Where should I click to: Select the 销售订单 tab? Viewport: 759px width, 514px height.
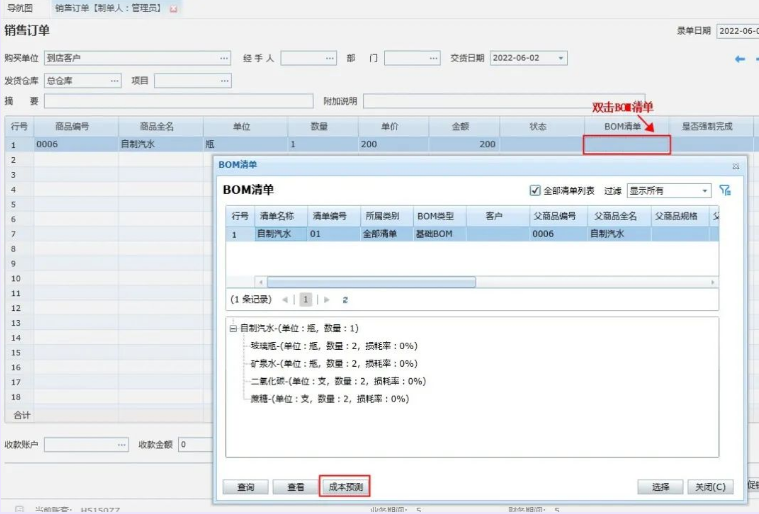click(x=108, y=8)
